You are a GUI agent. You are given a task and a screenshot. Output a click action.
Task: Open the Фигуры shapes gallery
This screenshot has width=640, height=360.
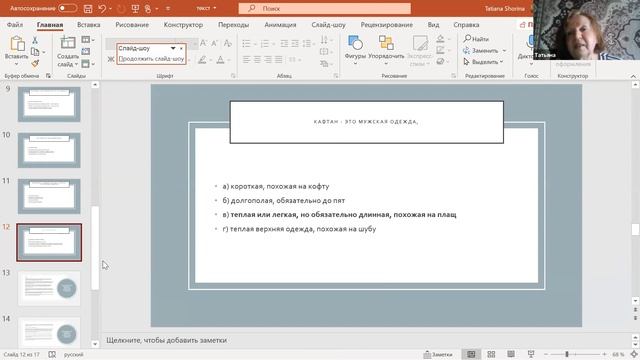coord(355,50)
